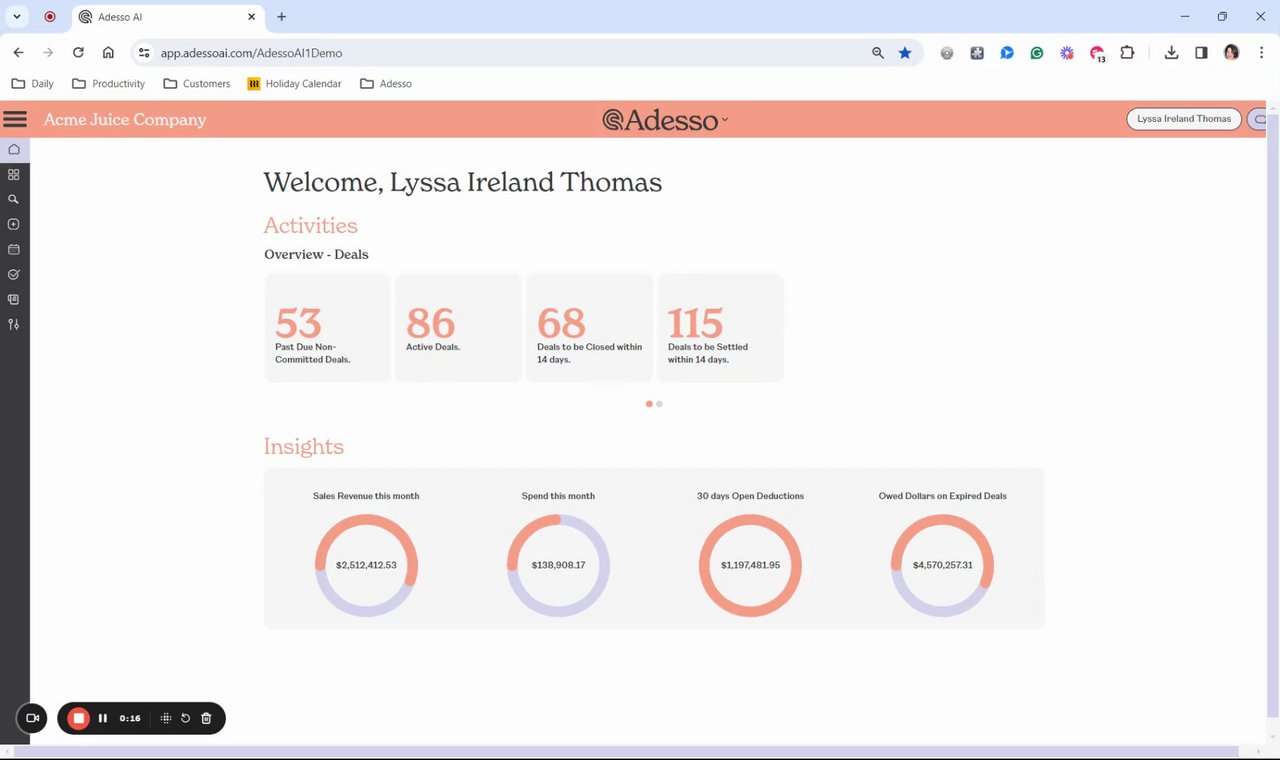Image resolution: width=1280 pixels, height=760 pixels.
Task: Toggle the Chrome side panel
Action: coord(1202,53)
